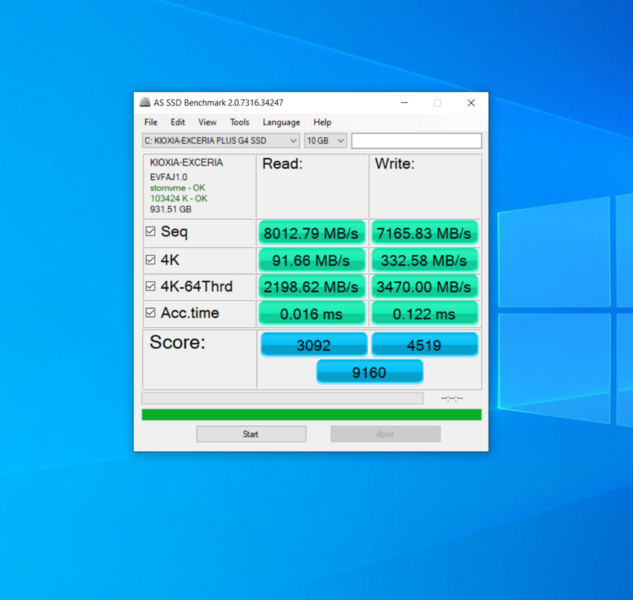Viewport: 633px width, 600px height.
Task: Click the 4K-64Thrd write value 3470.00 MB/s
Action: pos(425,287)
